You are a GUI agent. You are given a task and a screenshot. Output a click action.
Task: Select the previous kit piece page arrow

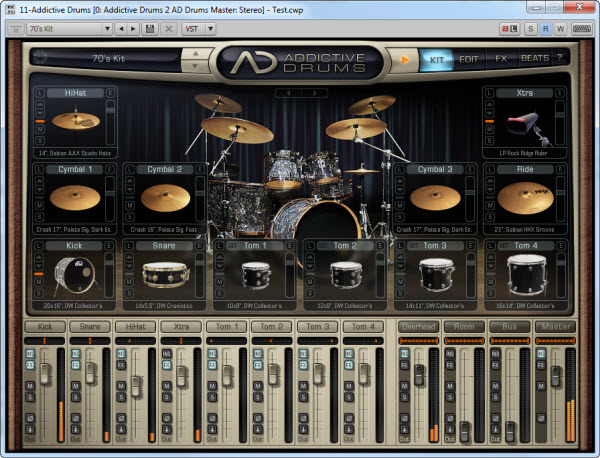click(x=288, y=93)
